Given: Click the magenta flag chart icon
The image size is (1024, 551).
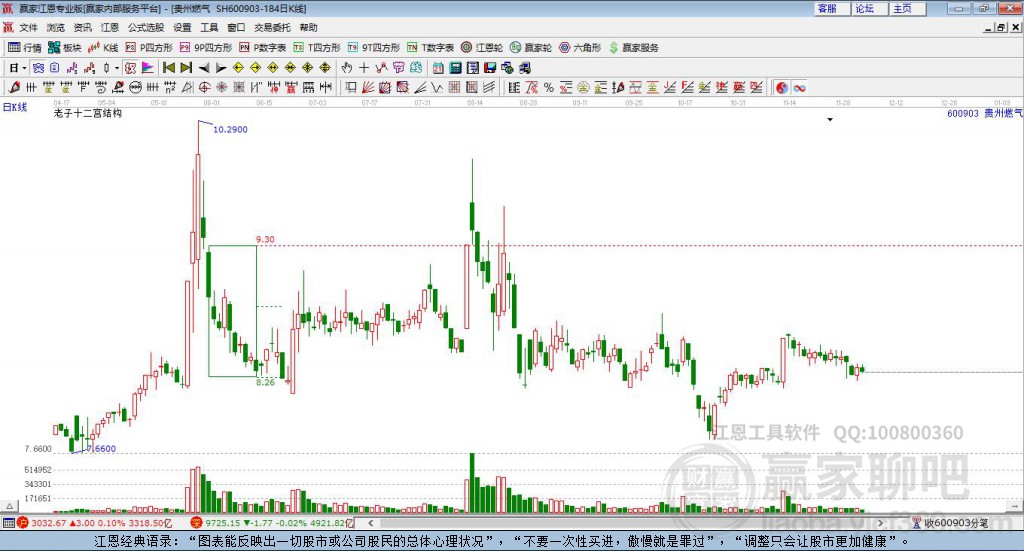Looking at the screenshot, I should click(x=148, y=68).
